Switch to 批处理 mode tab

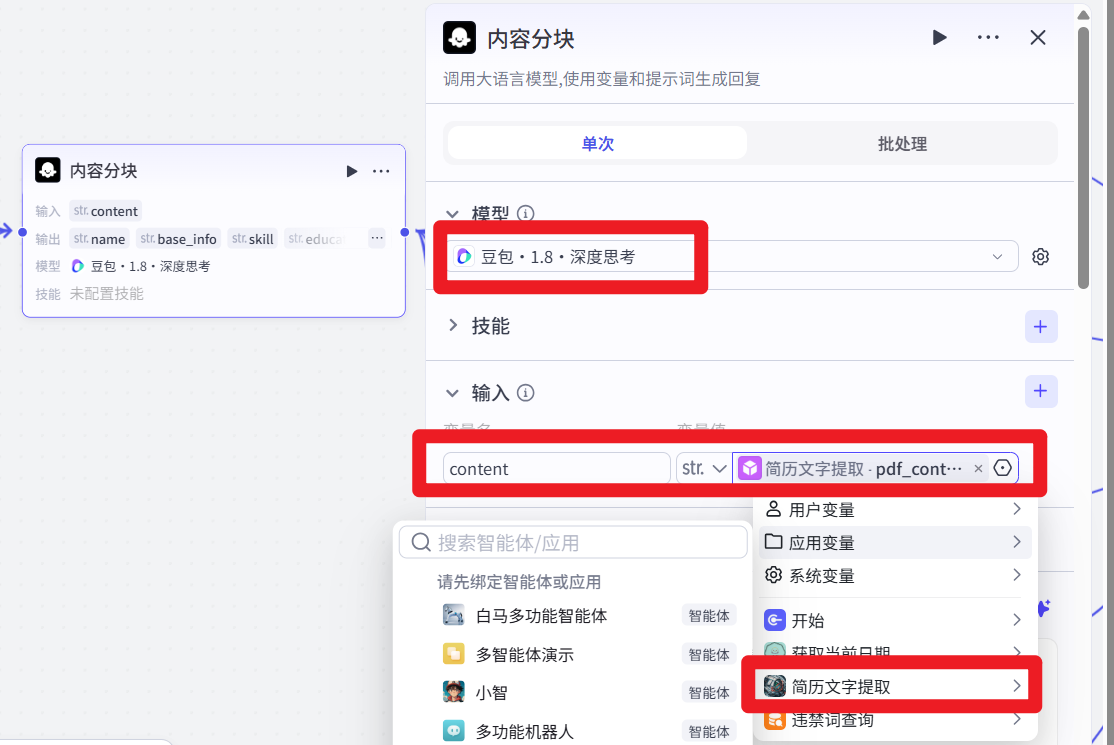click(902, 143)
